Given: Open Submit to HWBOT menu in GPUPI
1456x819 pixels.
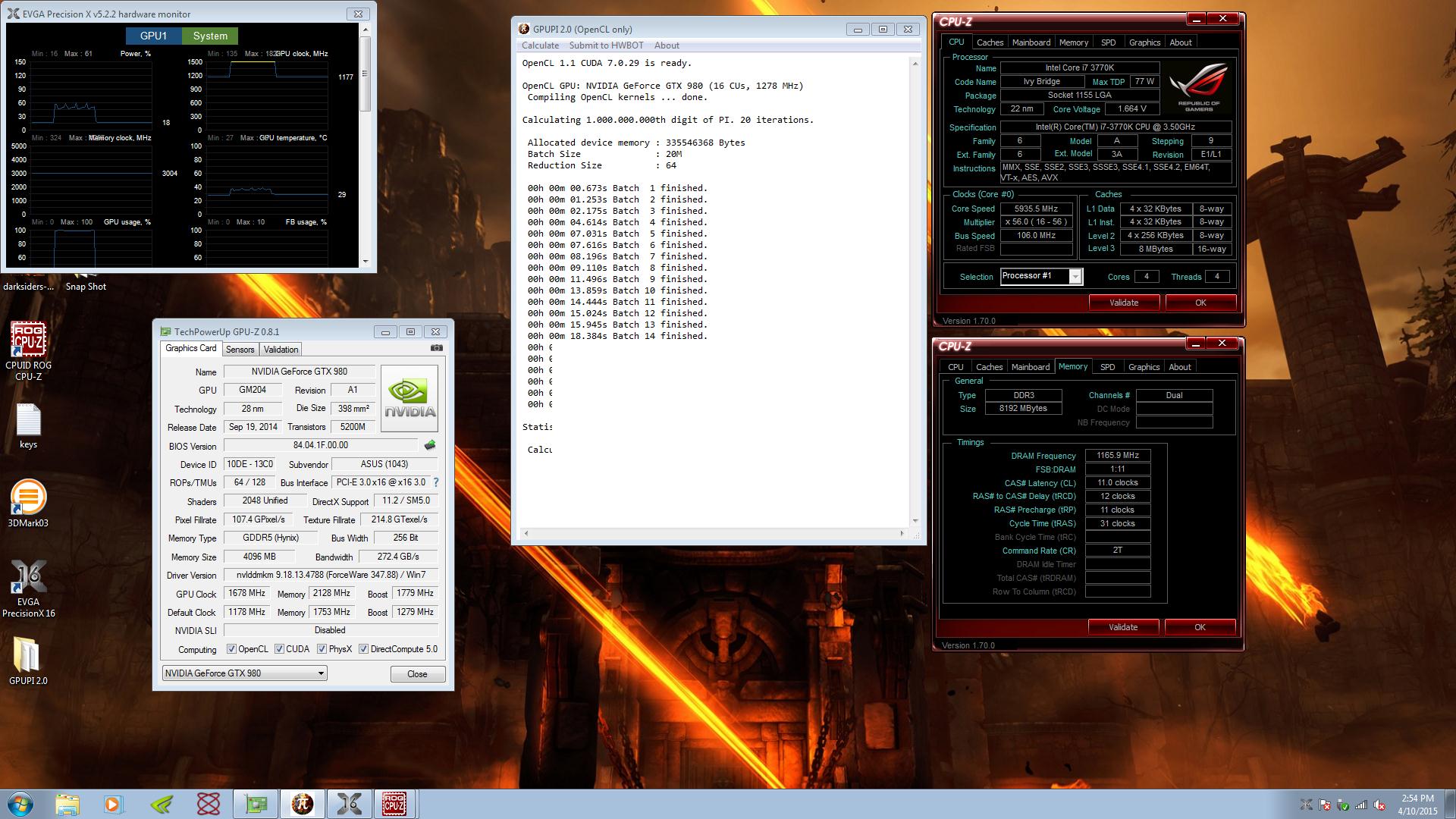Looking at the screenshot, I should pyautogui.click(x=606, y=45).
